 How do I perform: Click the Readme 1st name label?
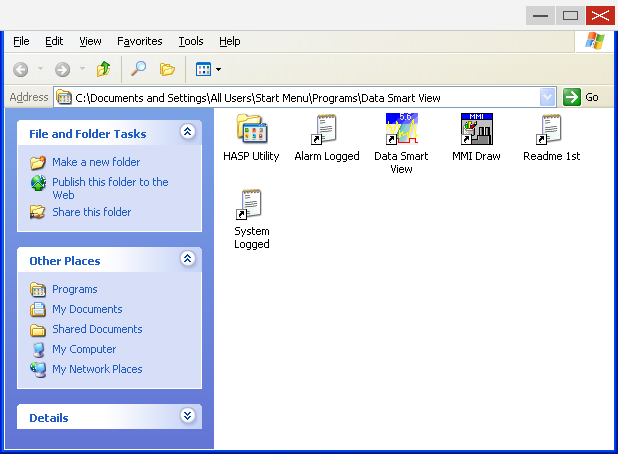point(552,156)
